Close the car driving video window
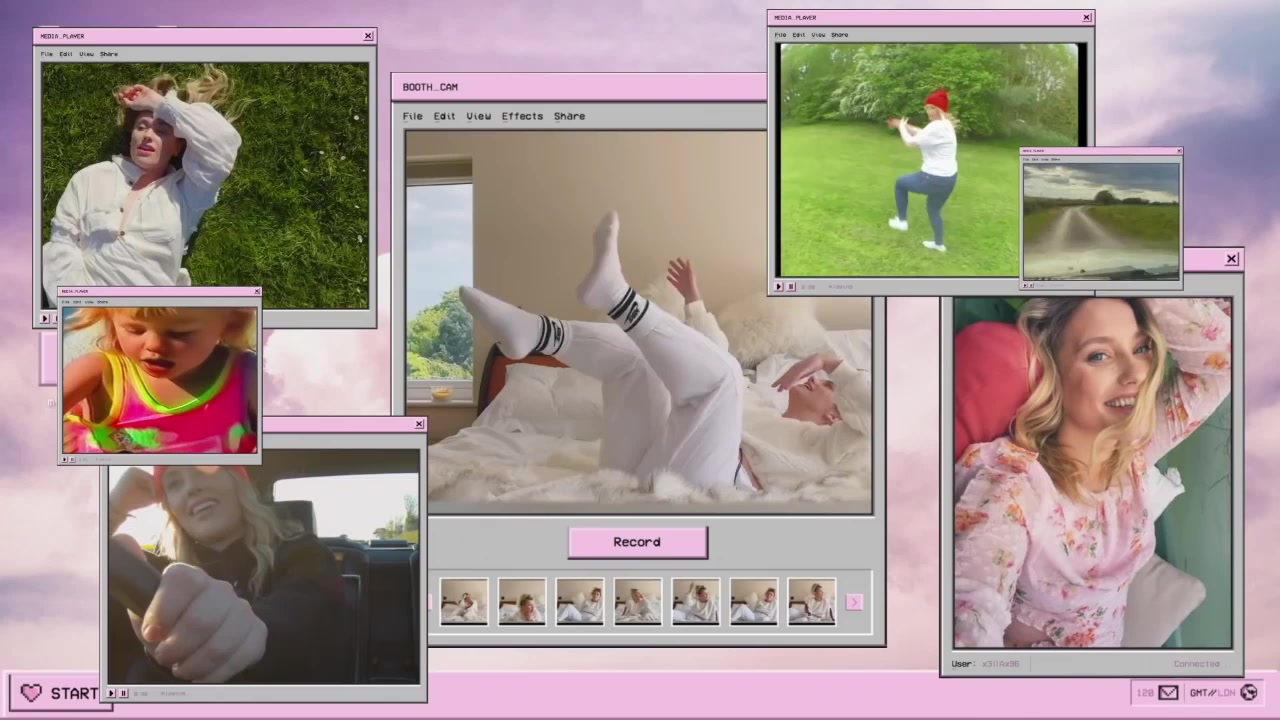 tap(419, 424)
